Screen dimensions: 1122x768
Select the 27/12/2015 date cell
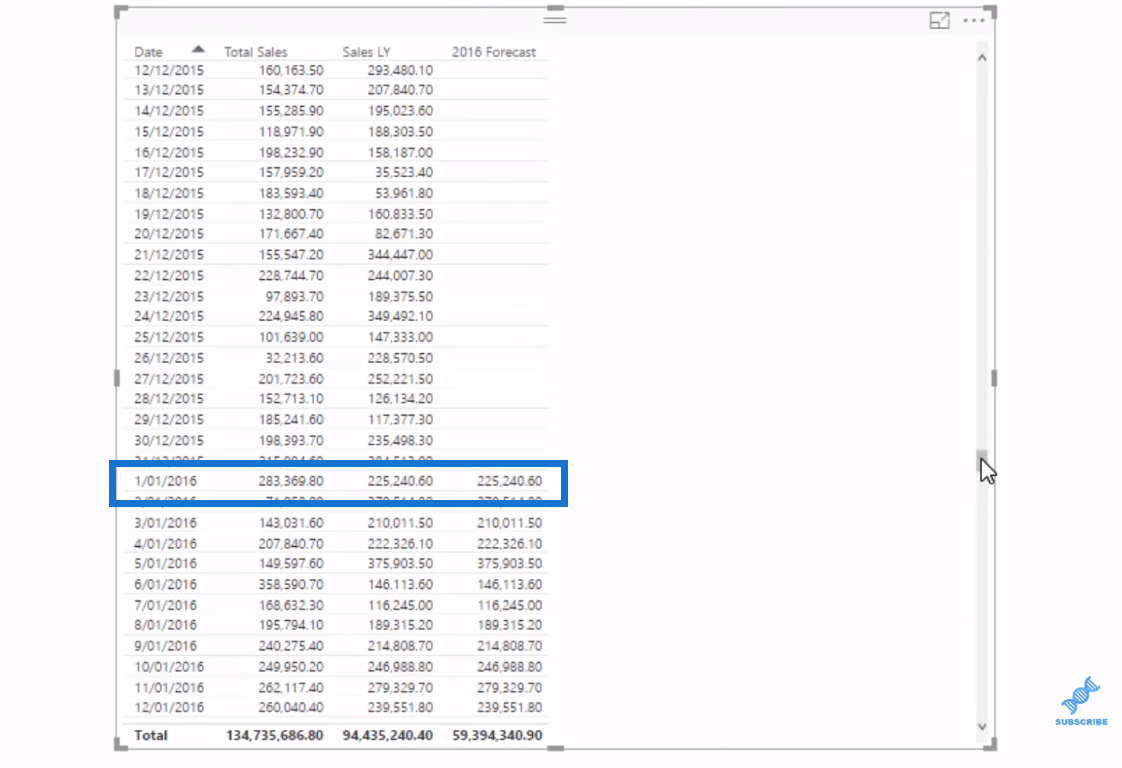click(169, 379)
